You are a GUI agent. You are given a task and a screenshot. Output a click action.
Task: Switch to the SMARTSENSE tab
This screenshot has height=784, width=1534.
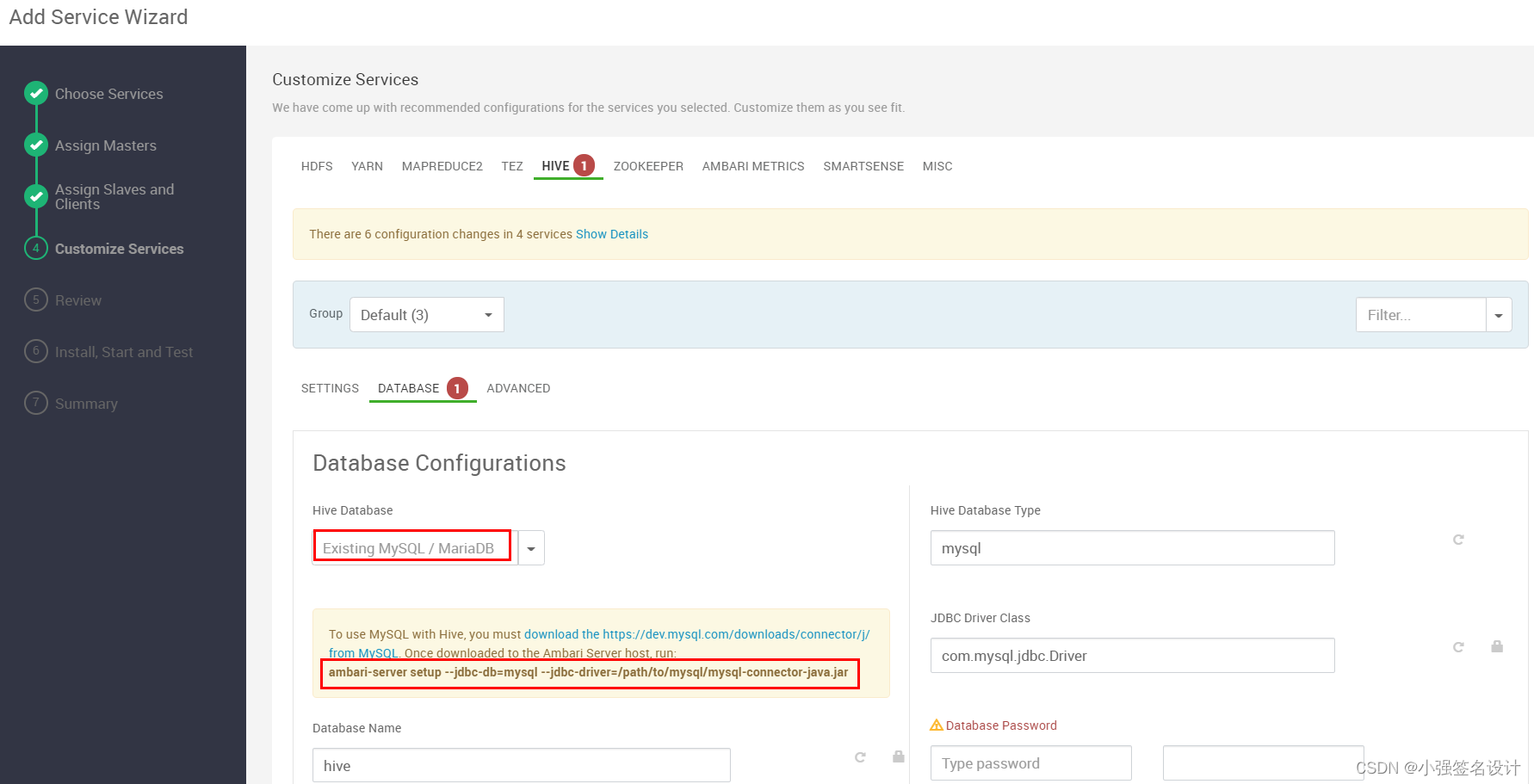(863, 166)
